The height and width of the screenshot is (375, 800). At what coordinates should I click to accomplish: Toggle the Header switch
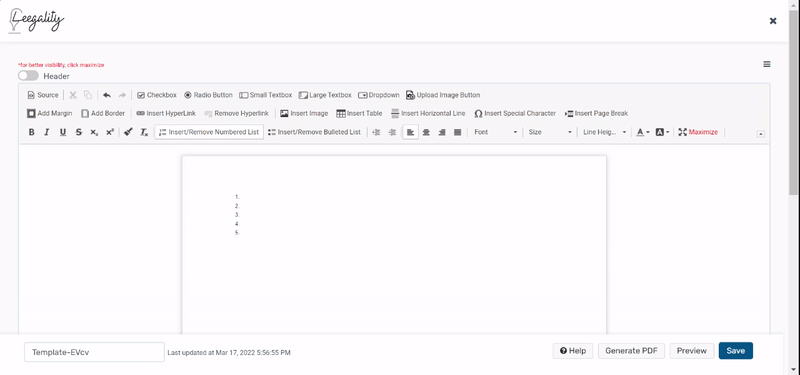(x=28, y=76)
